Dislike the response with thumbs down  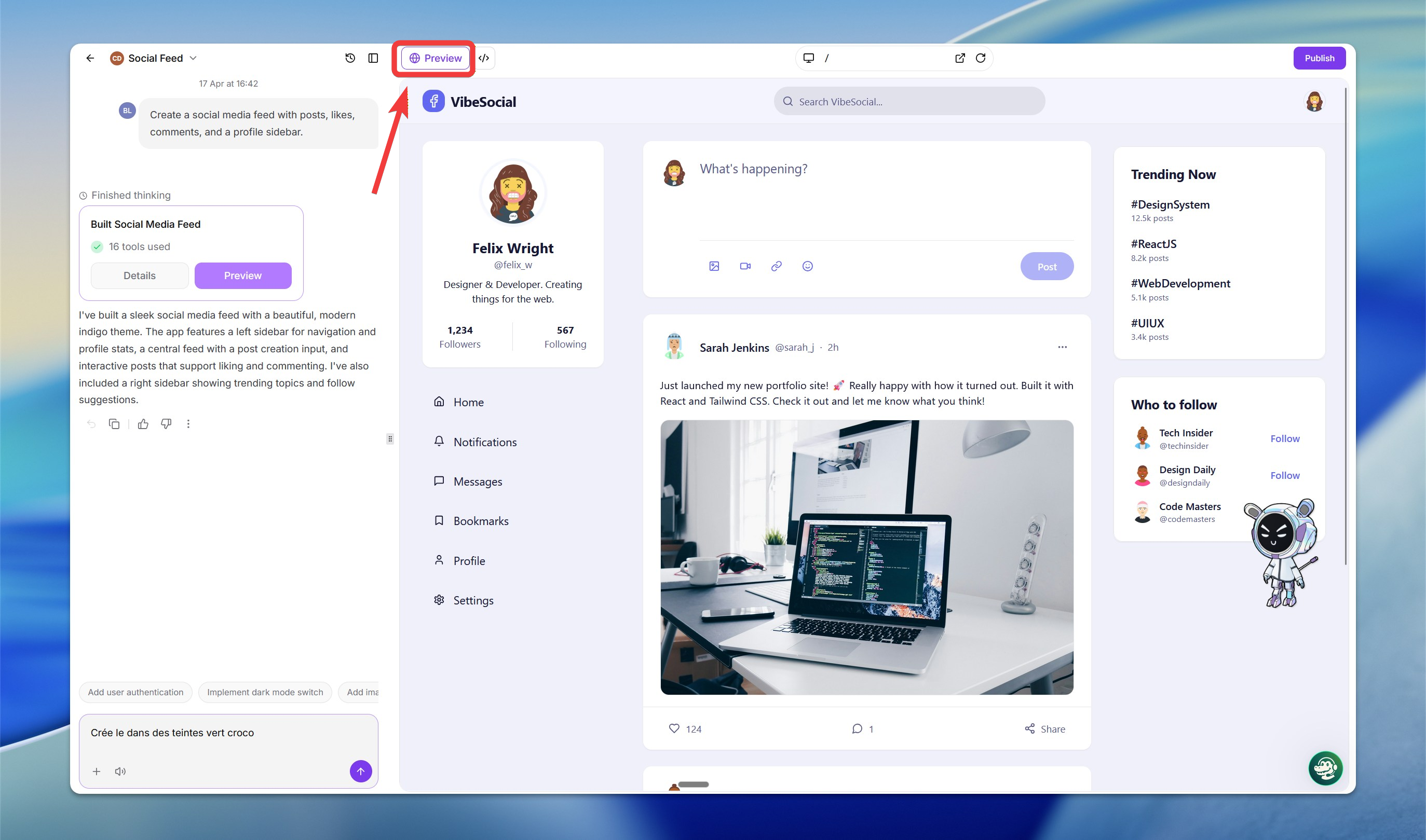coord(166,424)
